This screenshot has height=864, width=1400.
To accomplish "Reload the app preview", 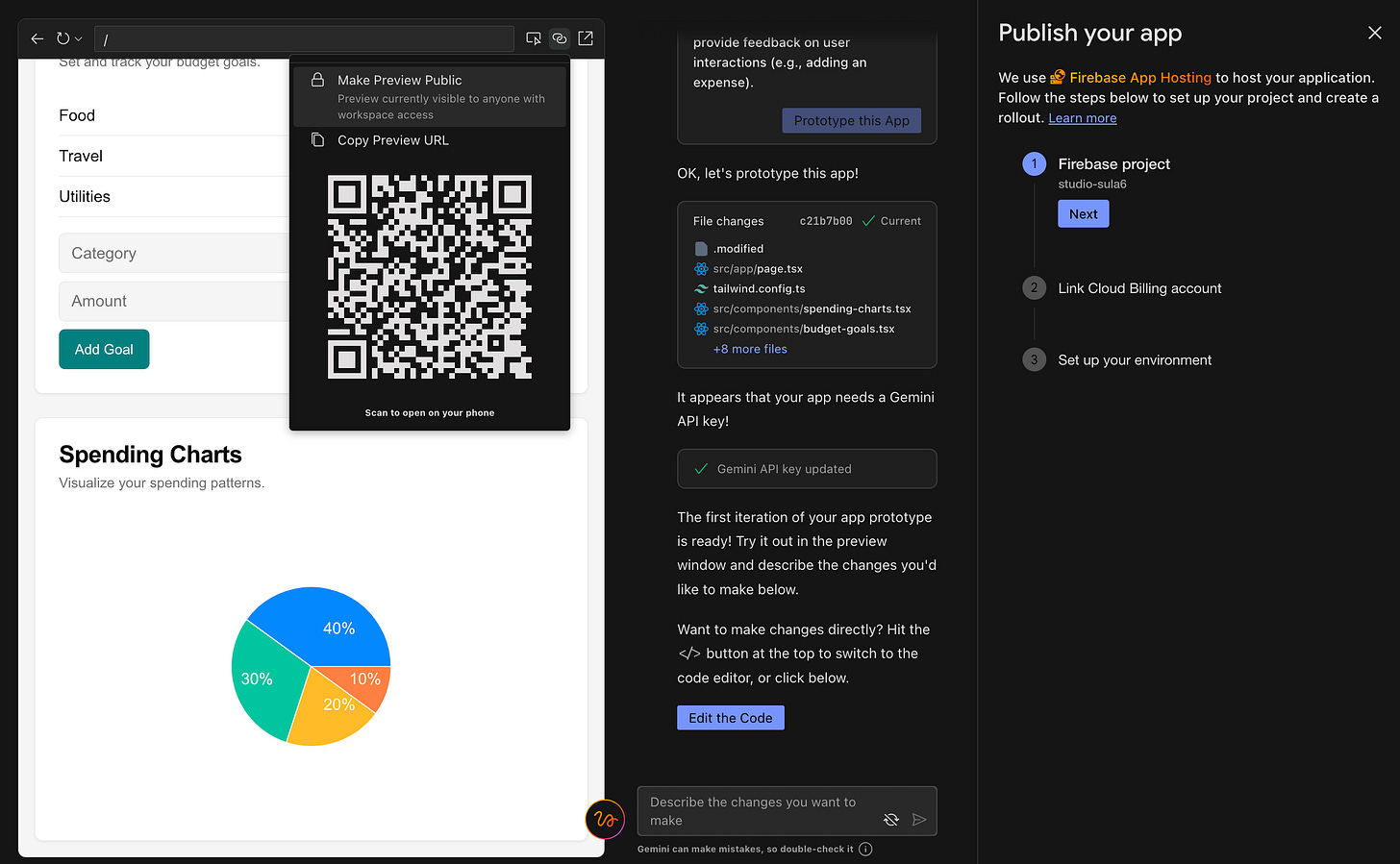I will click(62, 38).
